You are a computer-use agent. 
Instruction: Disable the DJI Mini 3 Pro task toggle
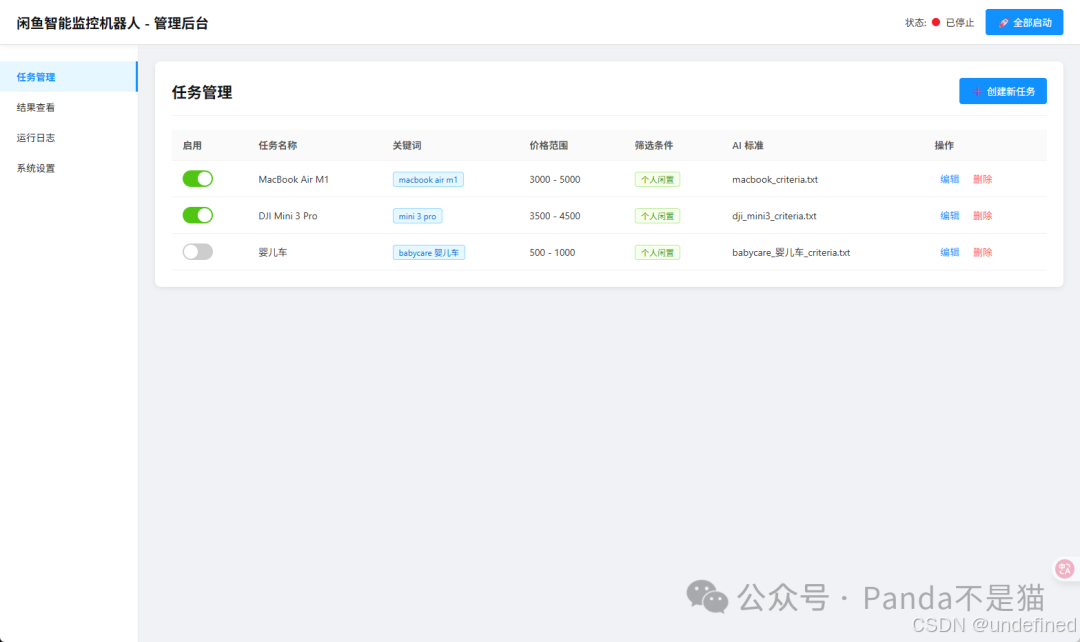(198, 216)
